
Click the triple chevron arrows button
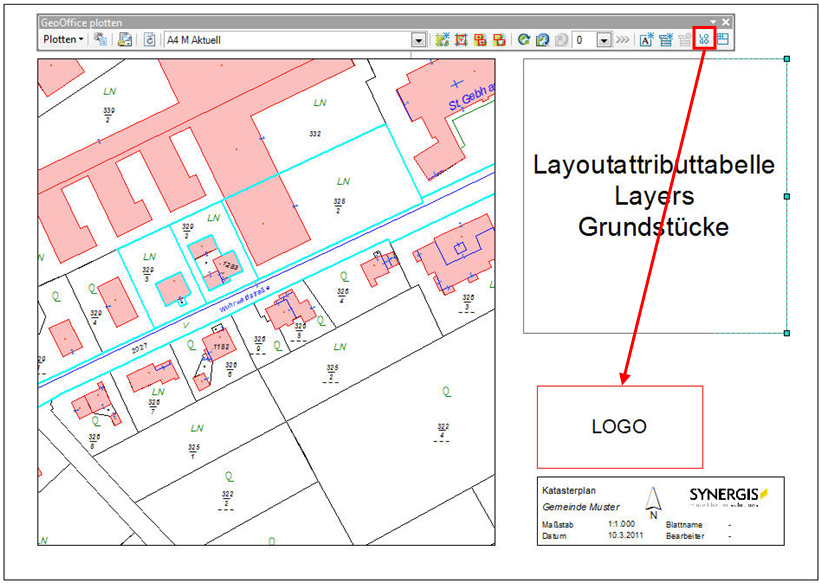pos(622,40)
